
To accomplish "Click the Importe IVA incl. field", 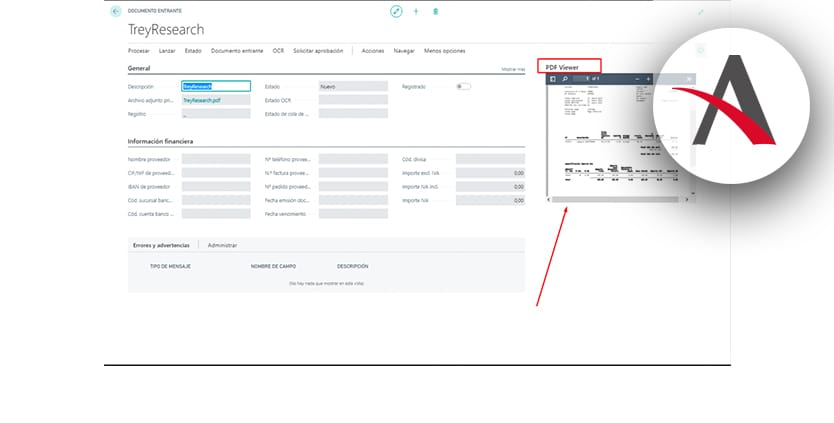I will tap(490, 187).
